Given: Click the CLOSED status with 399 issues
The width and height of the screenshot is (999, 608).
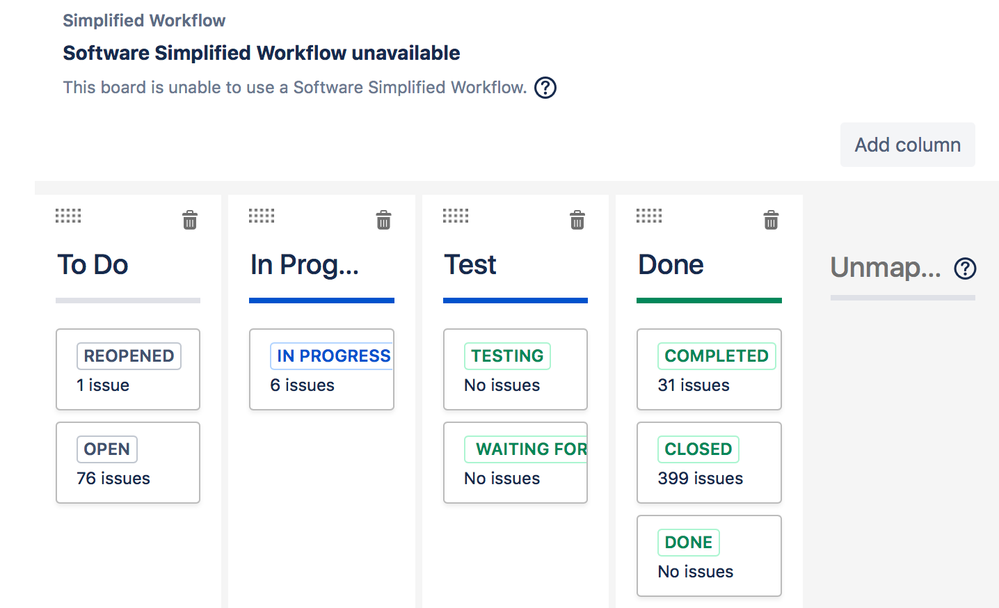Looking at the screenshot, I should tap(709, 462).
